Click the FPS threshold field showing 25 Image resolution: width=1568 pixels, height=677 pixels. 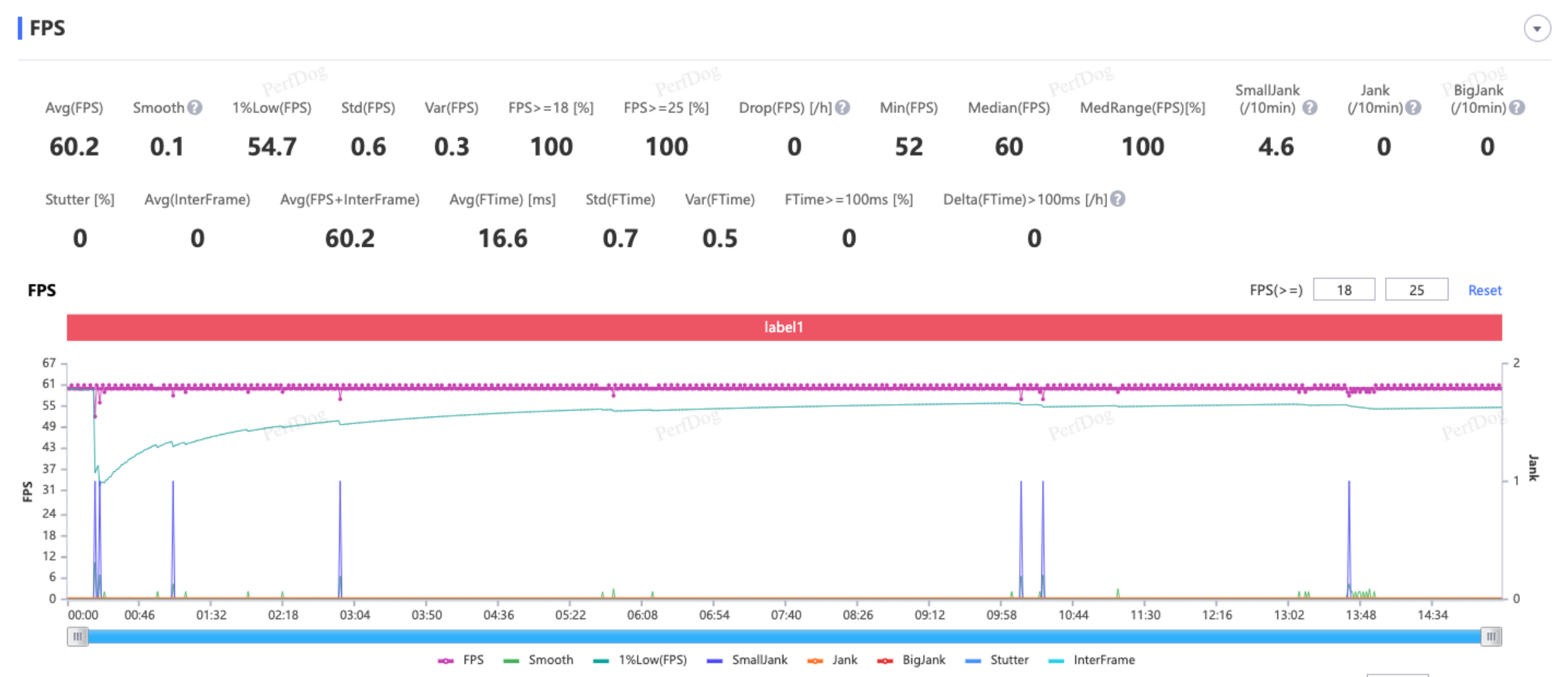(1416, 290)
